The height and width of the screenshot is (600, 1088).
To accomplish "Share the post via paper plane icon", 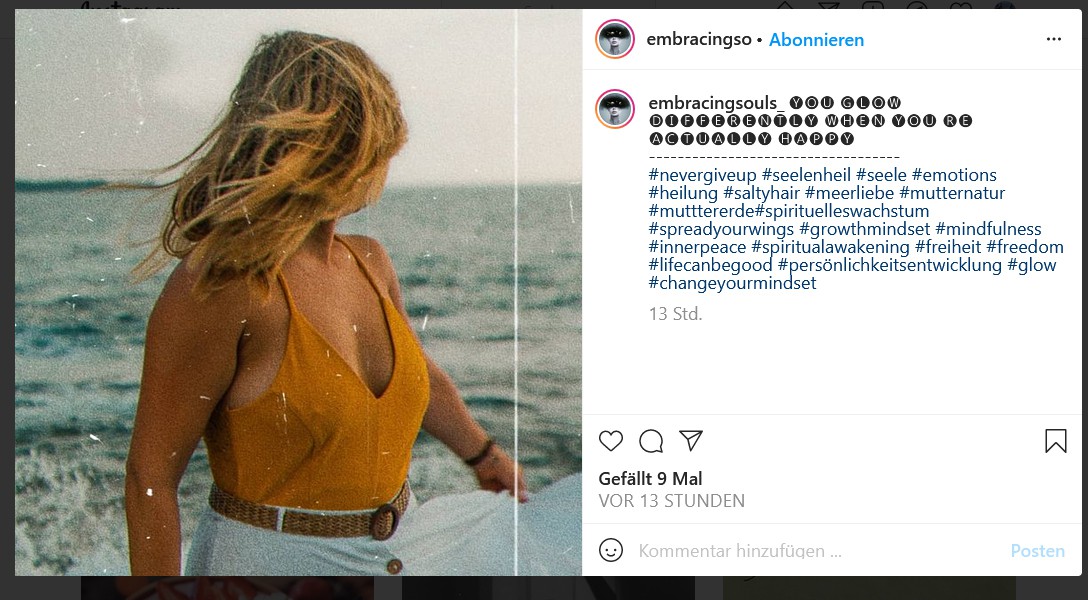I will [691, 441].
